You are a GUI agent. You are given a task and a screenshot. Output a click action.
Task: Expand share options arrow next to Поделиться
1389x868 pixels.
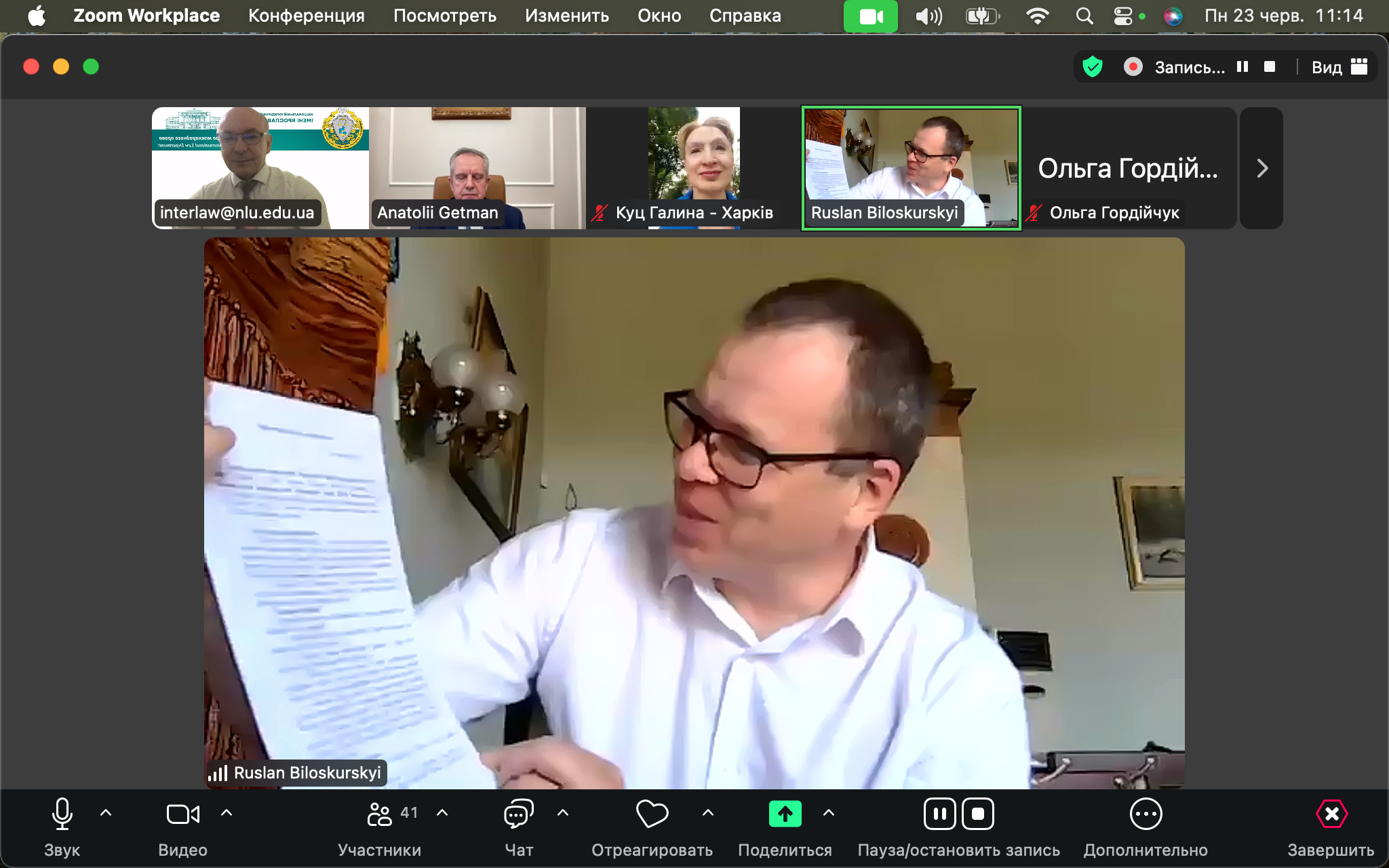[829, 812]
